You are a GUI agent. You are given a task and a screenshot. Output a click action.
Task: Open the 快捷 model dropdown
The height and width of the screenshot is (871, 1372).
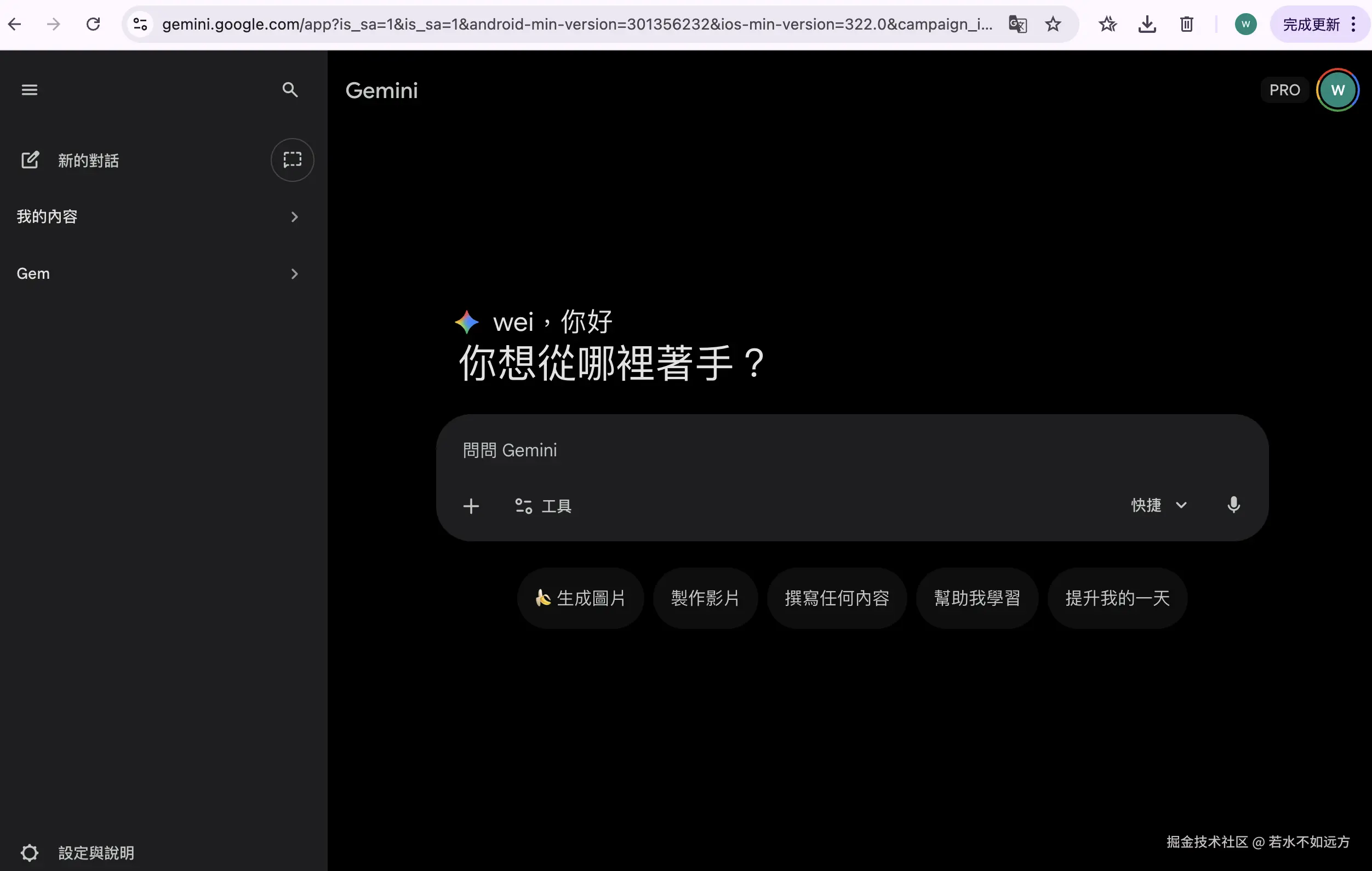tap(1159, 505)
